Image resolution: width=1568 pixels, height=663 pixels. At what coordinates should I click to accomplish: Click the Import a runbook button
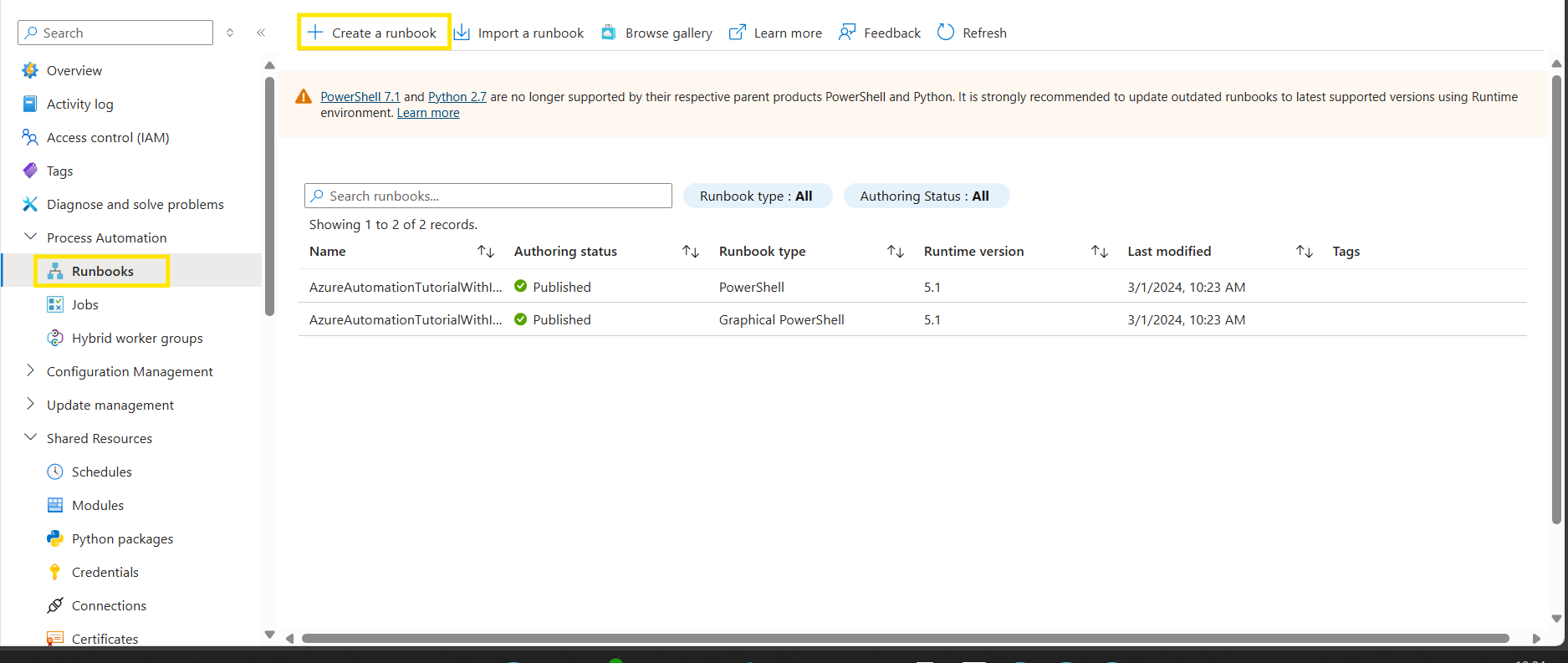(x=518, y=33)
